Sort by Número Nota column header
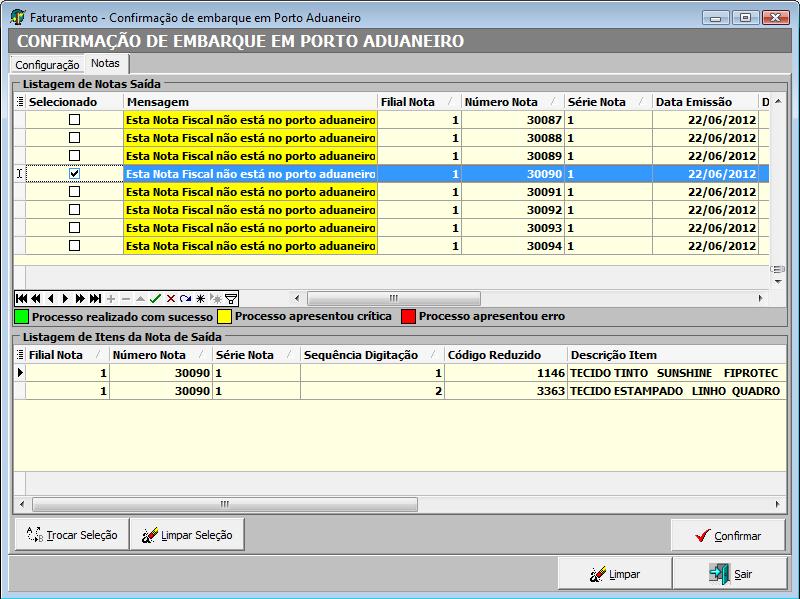The height and width of the screenshot is (599, 800). pyautogui.click(x=501, y=102)
